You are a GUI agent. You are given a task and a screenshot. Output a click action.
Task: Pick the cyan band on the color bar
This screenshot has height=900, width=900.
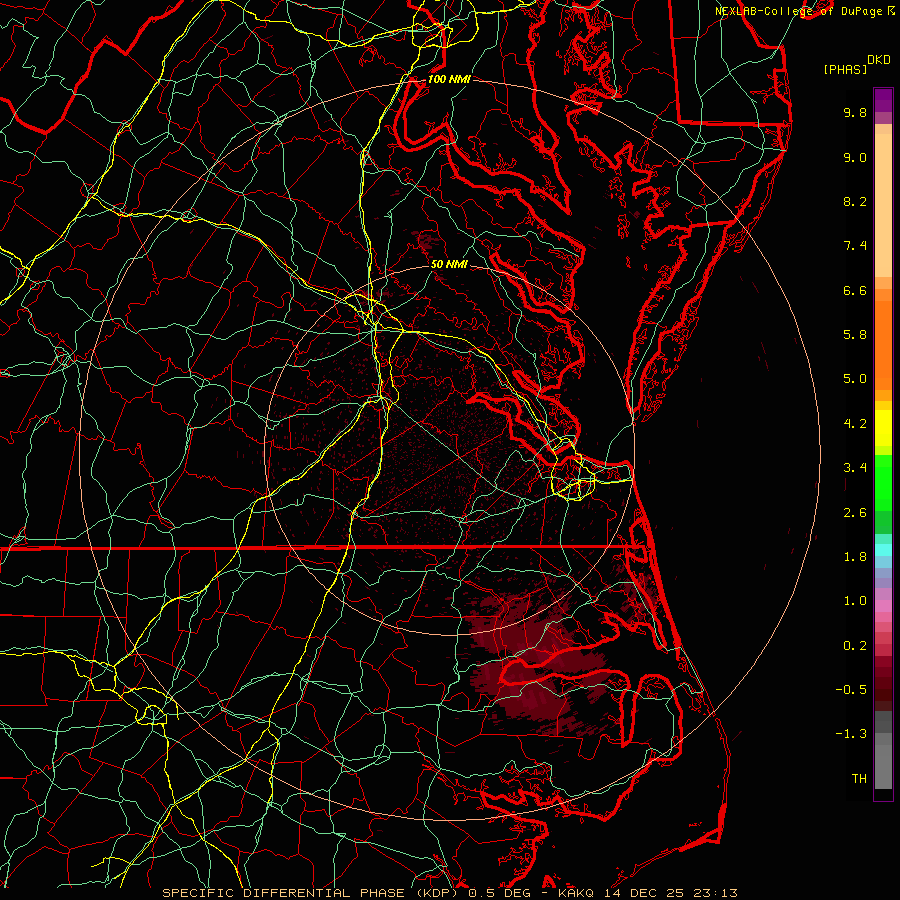point(883,550)
